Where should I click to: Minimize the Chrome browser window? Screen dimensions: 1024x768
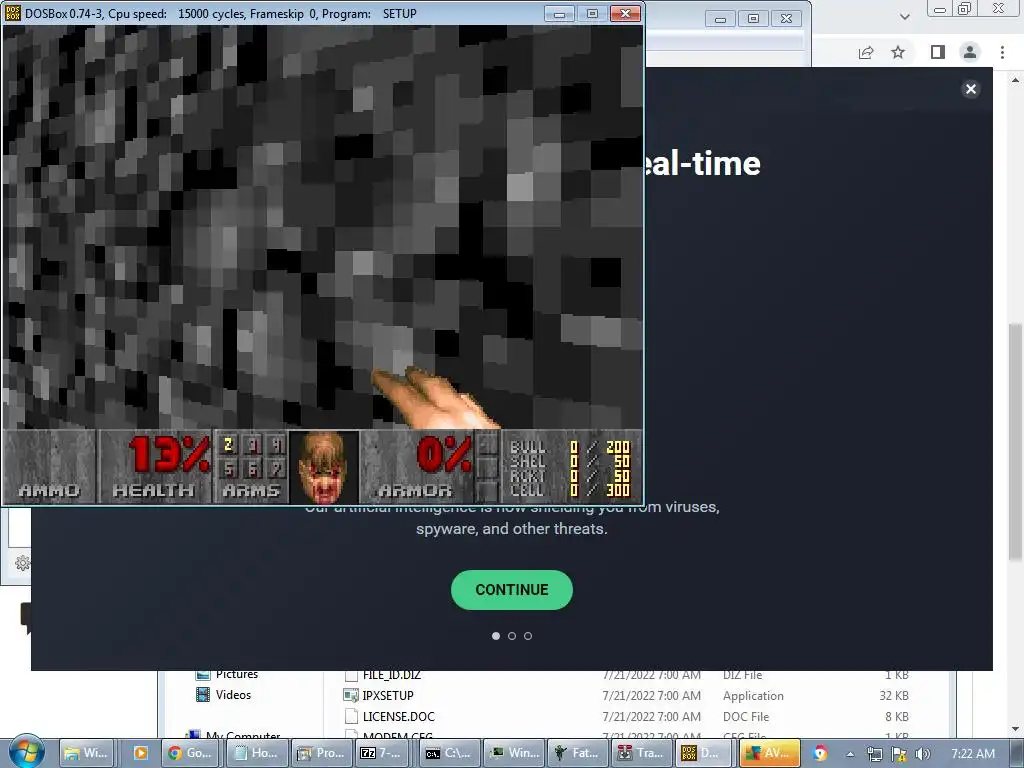tap(940, 9)
